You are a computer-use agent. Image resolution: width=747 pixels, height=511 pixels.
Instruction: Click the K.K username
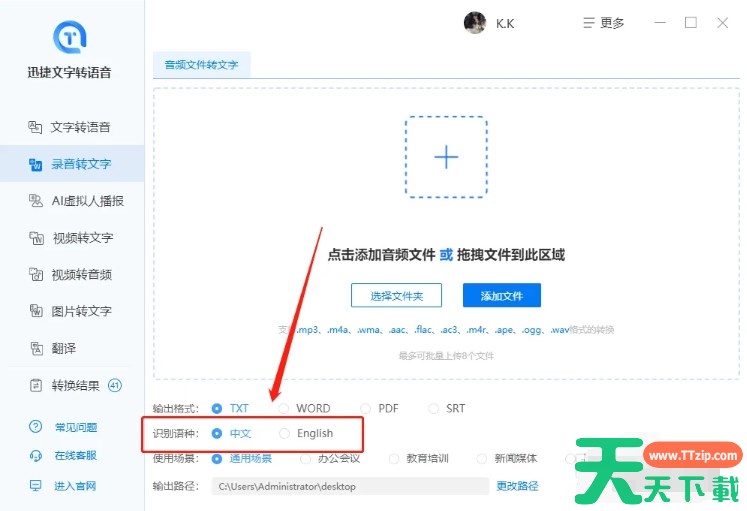[x=505, y=23]
